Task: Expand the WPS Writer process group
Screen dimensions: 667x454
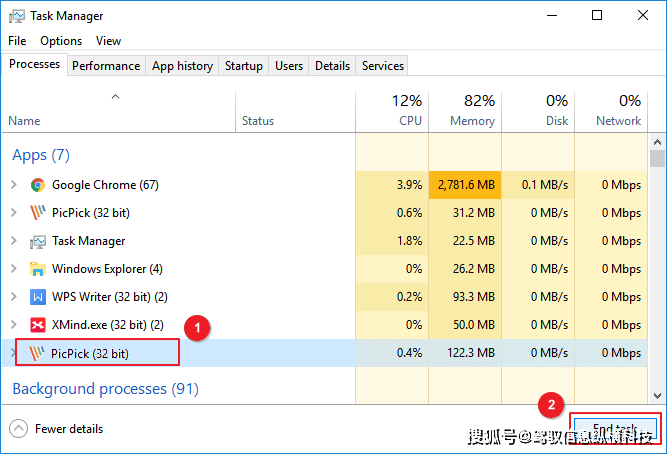Action: (x=13, y=297)
